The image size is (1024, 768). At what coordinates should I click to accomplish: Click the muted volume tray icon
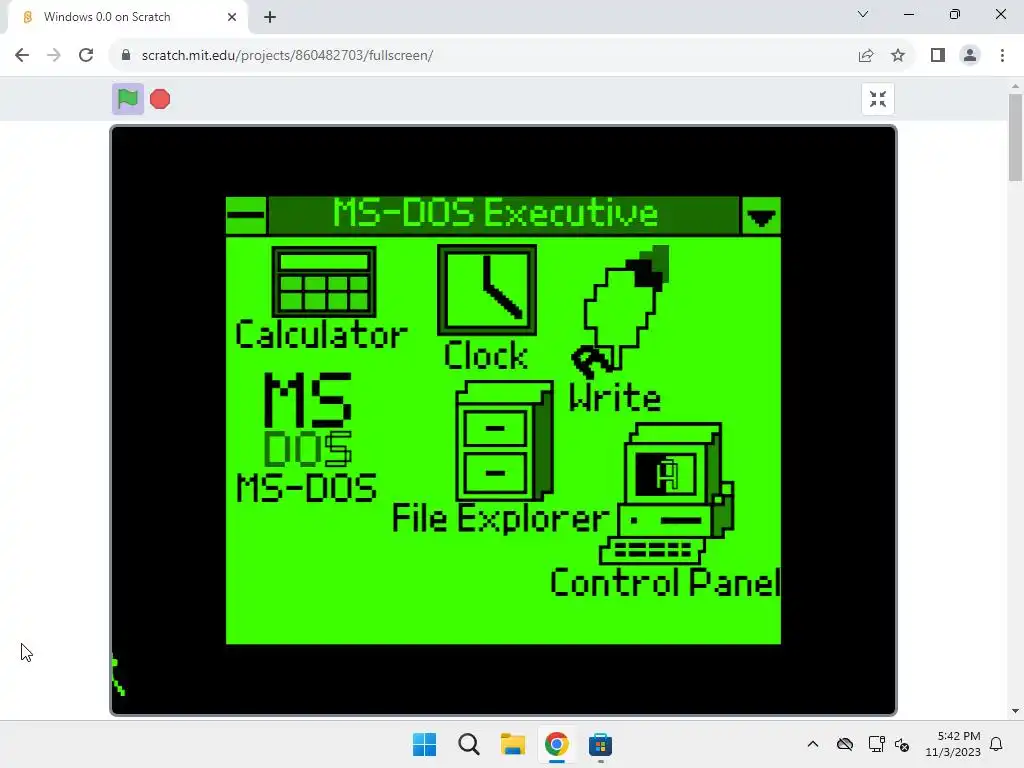(902, 744)
